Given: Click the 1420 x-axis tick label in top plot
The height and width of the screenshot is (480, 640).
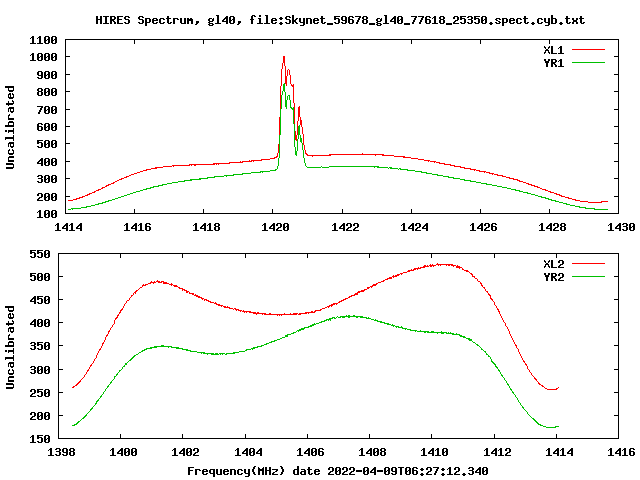Looking at the screenshot, I should (x=275, y=227).
